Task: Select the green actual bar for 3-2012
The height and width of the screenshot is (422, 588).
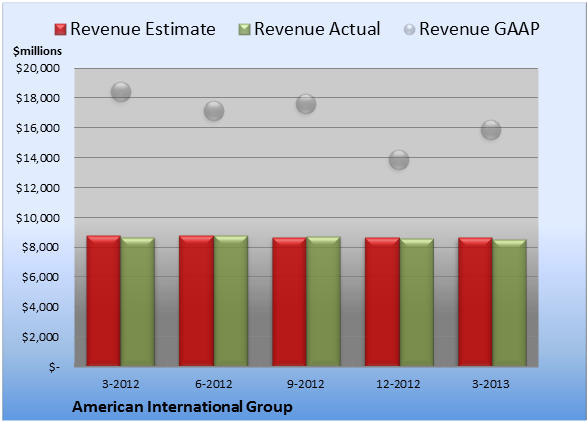Action: [138, 302]
